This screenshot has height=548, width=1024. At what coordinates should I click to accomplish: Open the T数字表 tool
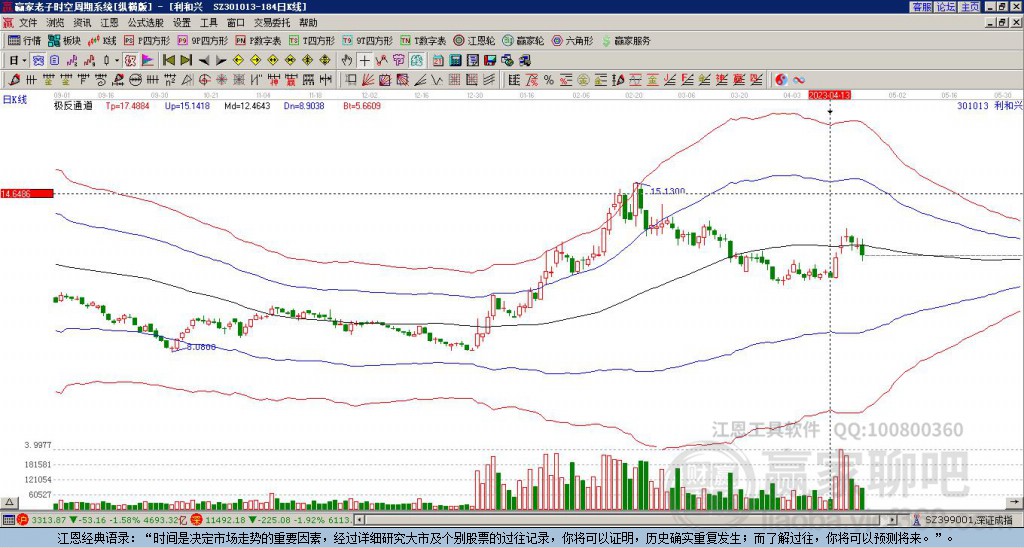(423, 40)
